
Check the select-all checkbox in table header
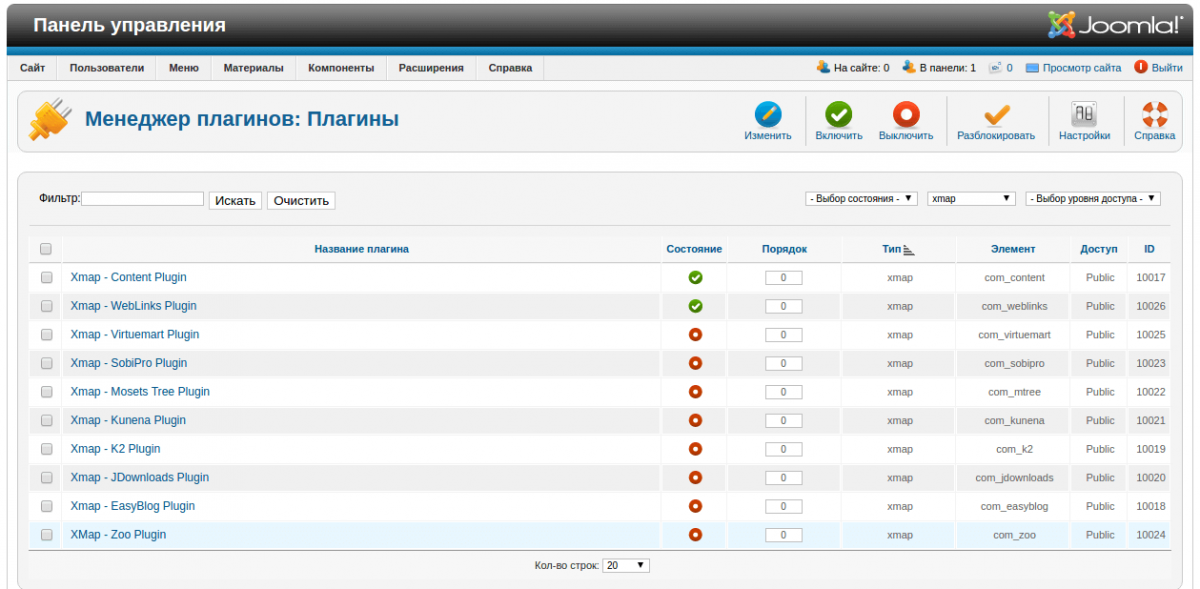click(x=46, y=249)
